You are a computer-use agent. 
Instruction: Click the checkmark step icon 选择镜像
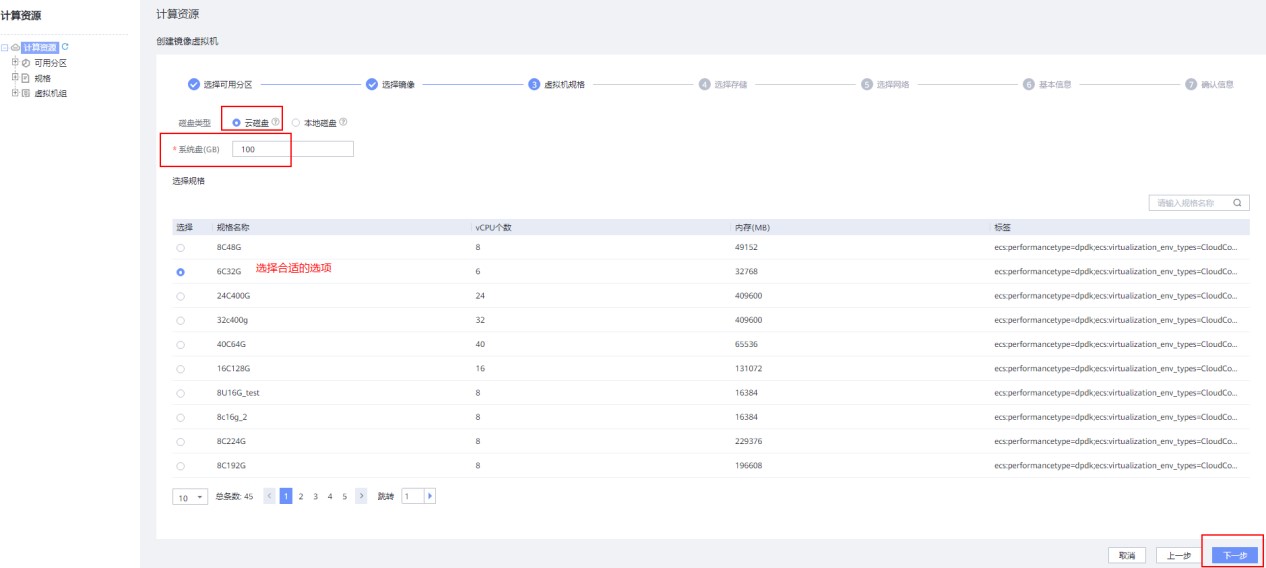[372, 84]
